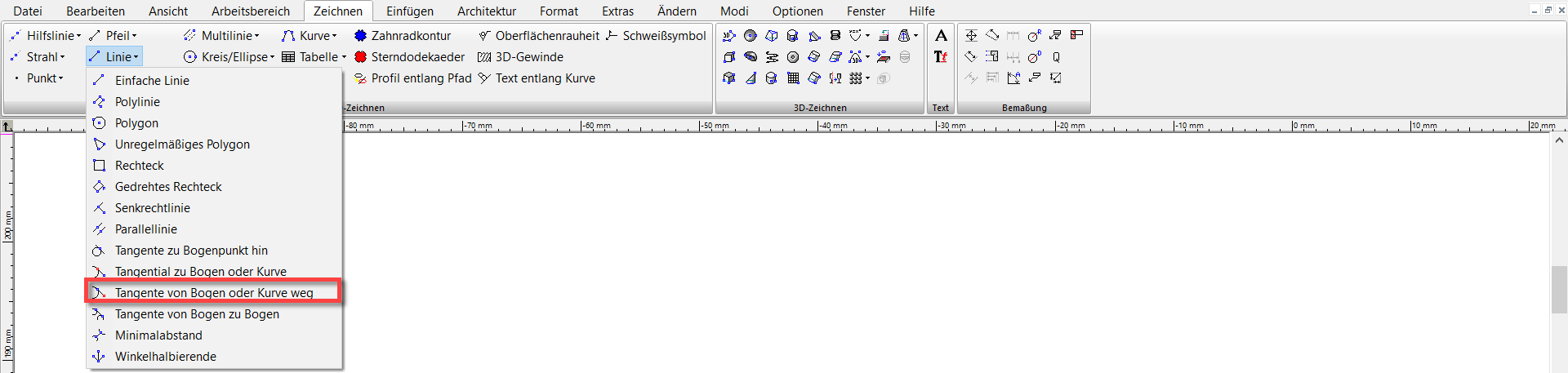The width and height of the screenshot is (1568, 373).
Task: Choose Profil entlang Pfad tool
Action: (412, 78)
